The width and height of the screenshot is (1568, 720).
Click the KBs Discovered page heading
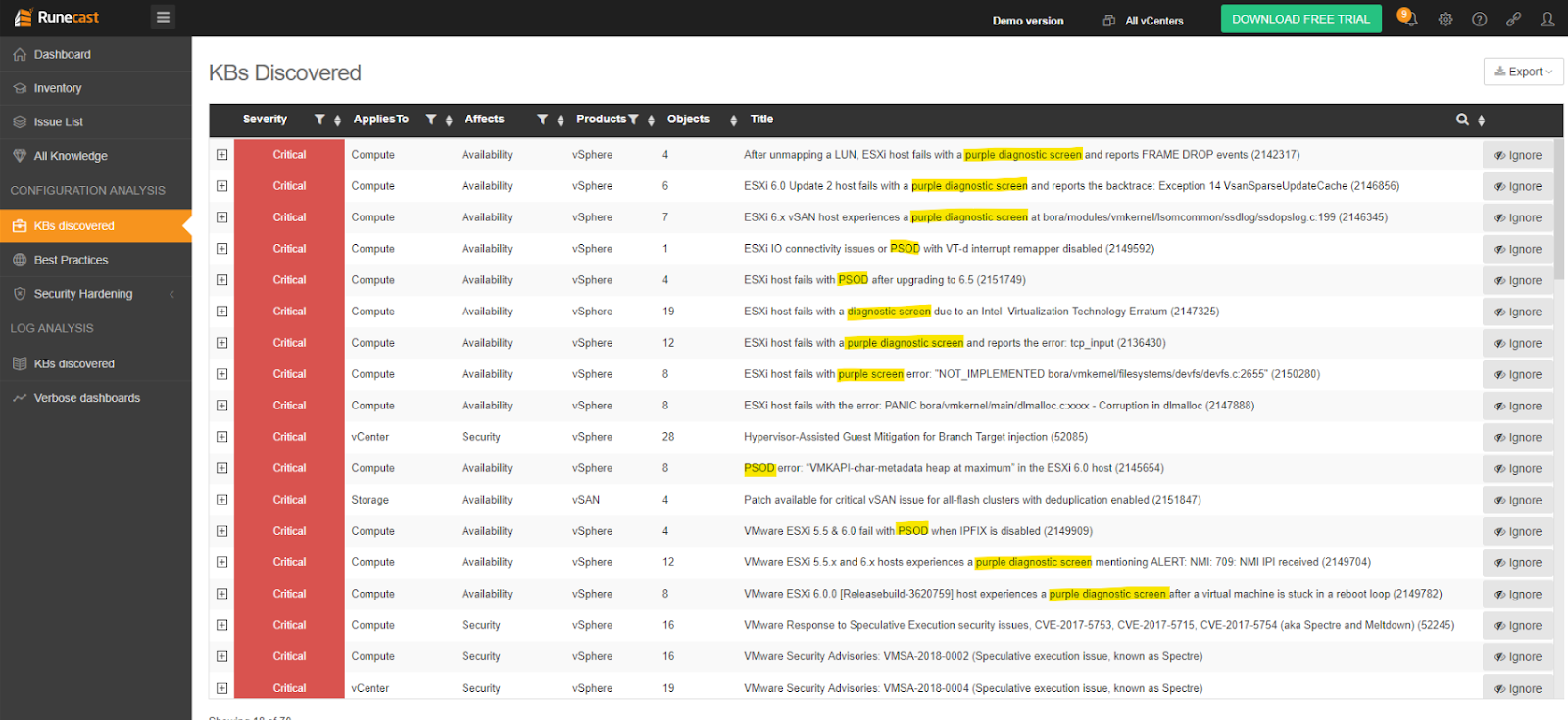(285, 73)
